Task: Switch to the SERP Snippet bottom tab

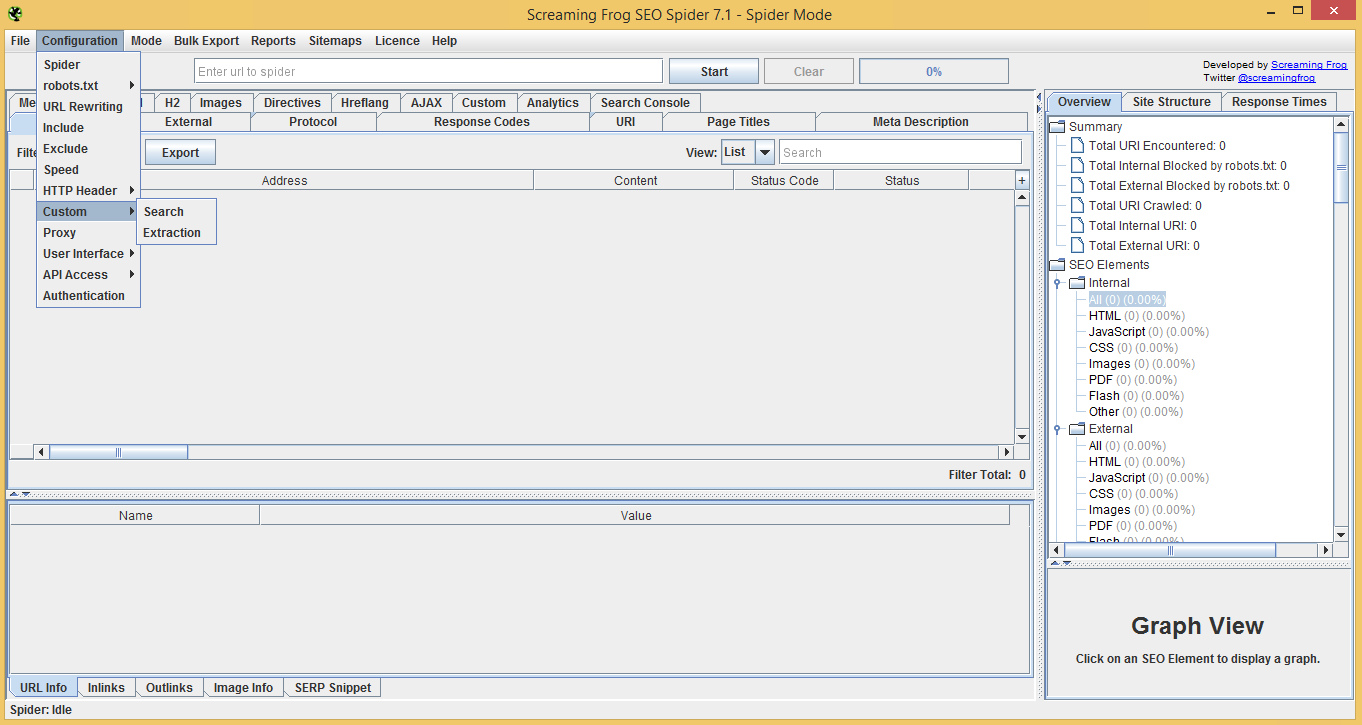Action: 333,688
